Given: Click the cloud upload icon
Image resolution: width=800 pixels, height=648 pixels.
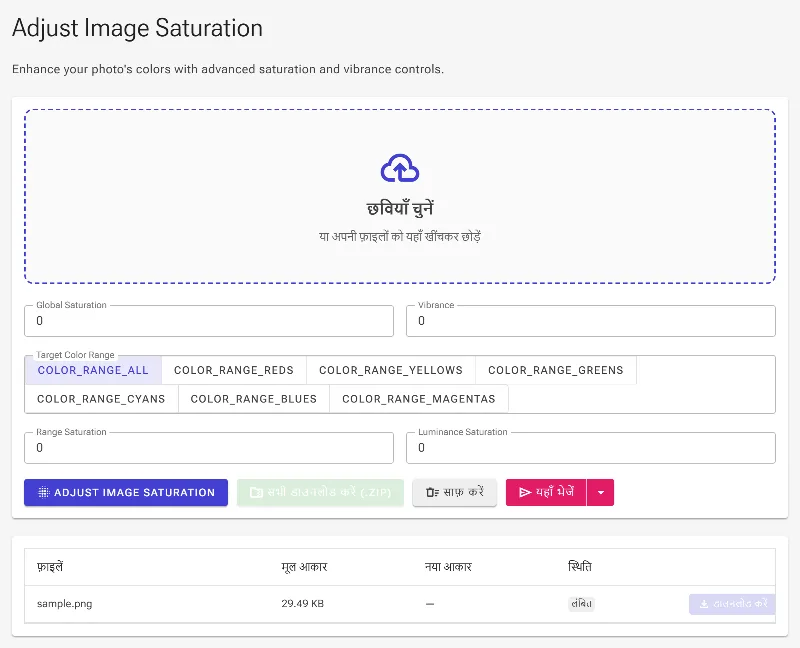Looking at the screenshot, I should pos(400,168).
